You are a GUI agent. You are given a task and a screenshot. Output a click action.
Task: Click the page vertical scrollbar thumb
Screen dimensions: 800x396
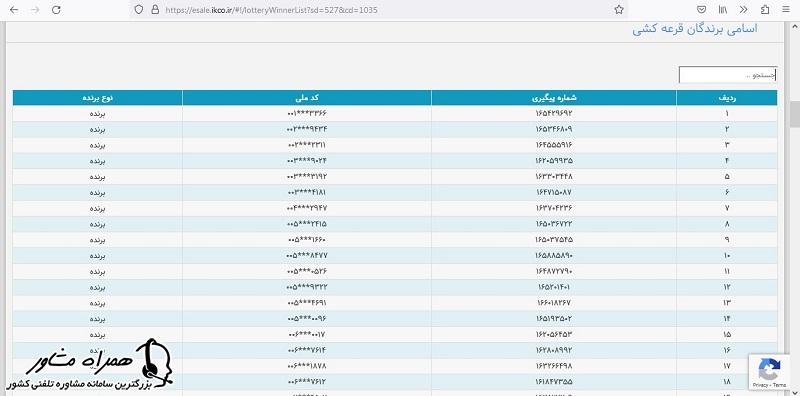coord(795,114)
